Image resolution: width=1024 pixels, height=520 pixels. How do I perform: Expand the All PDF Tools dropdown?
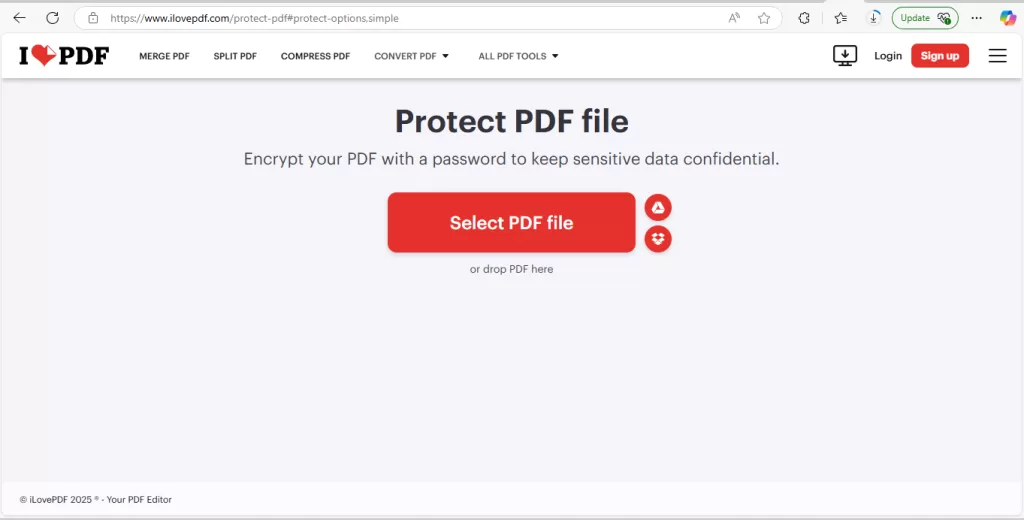[519, 56]
